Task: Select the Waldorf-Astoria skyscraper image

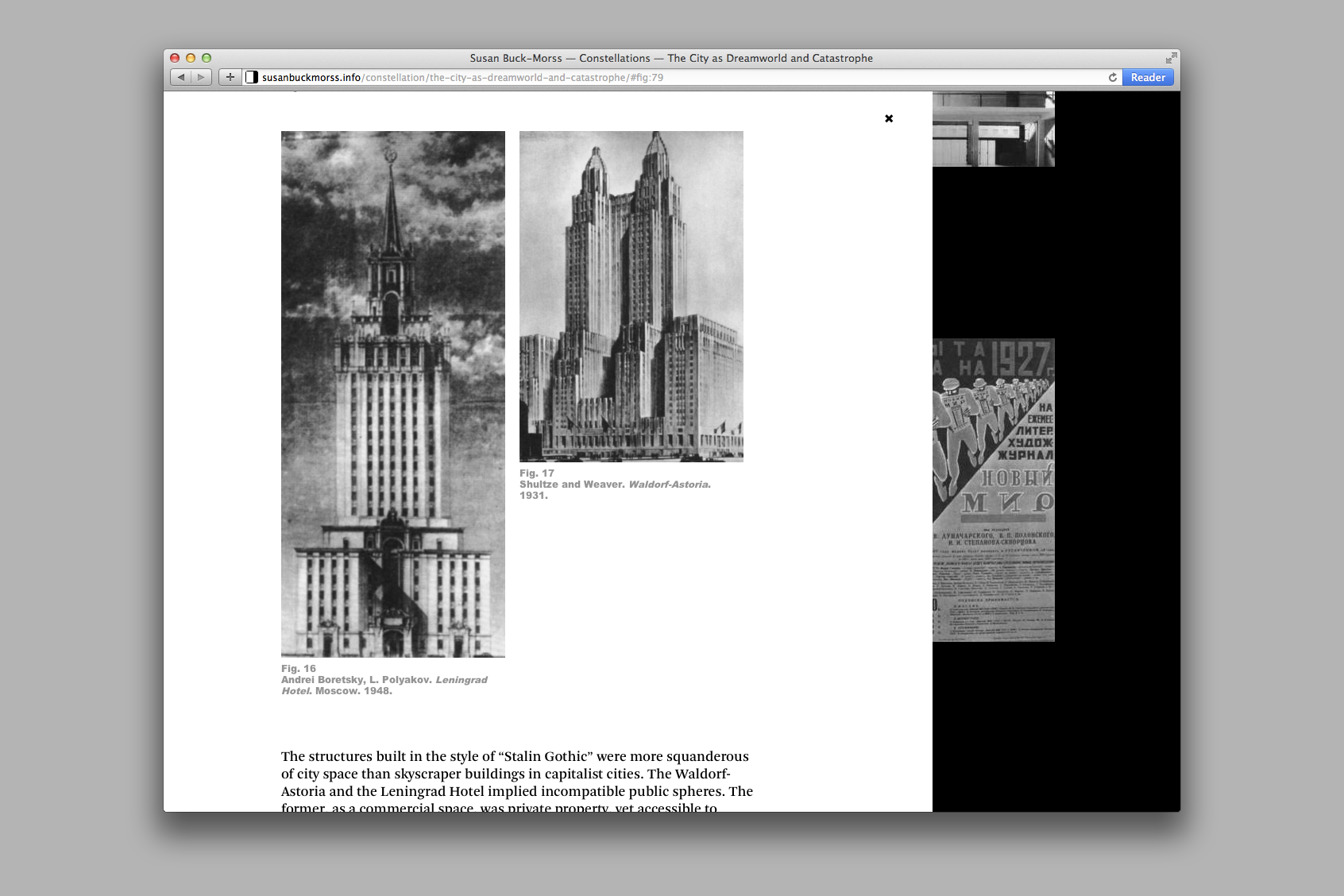Action: (631, 296)
